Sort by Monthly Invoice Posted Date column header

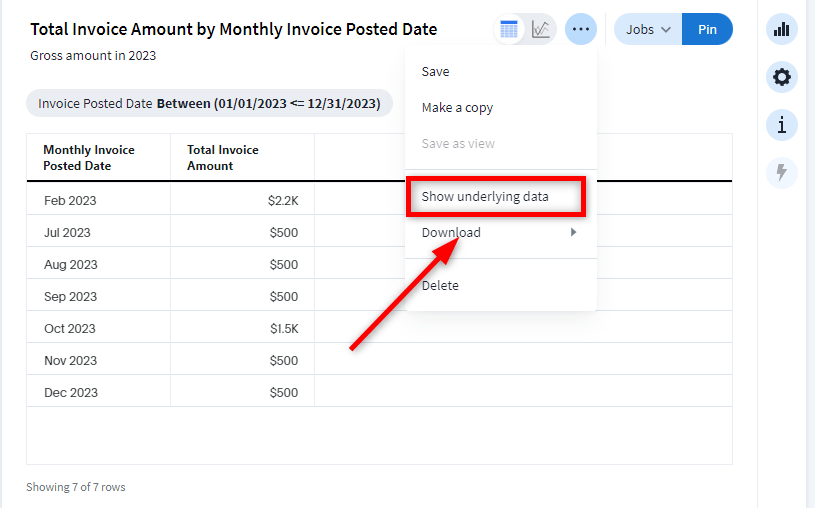pyautogui.click(x=89, y=158)
